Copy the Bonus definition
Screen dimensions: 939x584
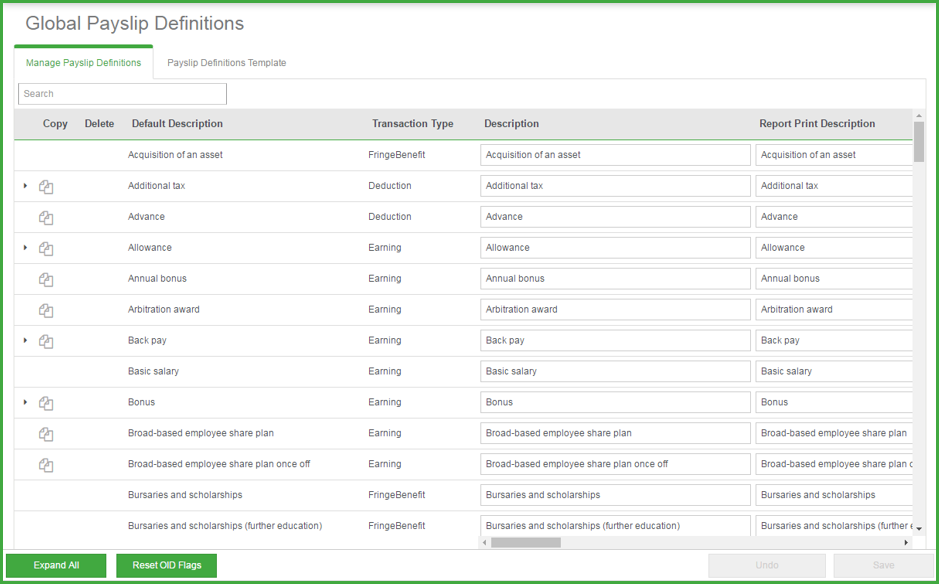point(46,403)
